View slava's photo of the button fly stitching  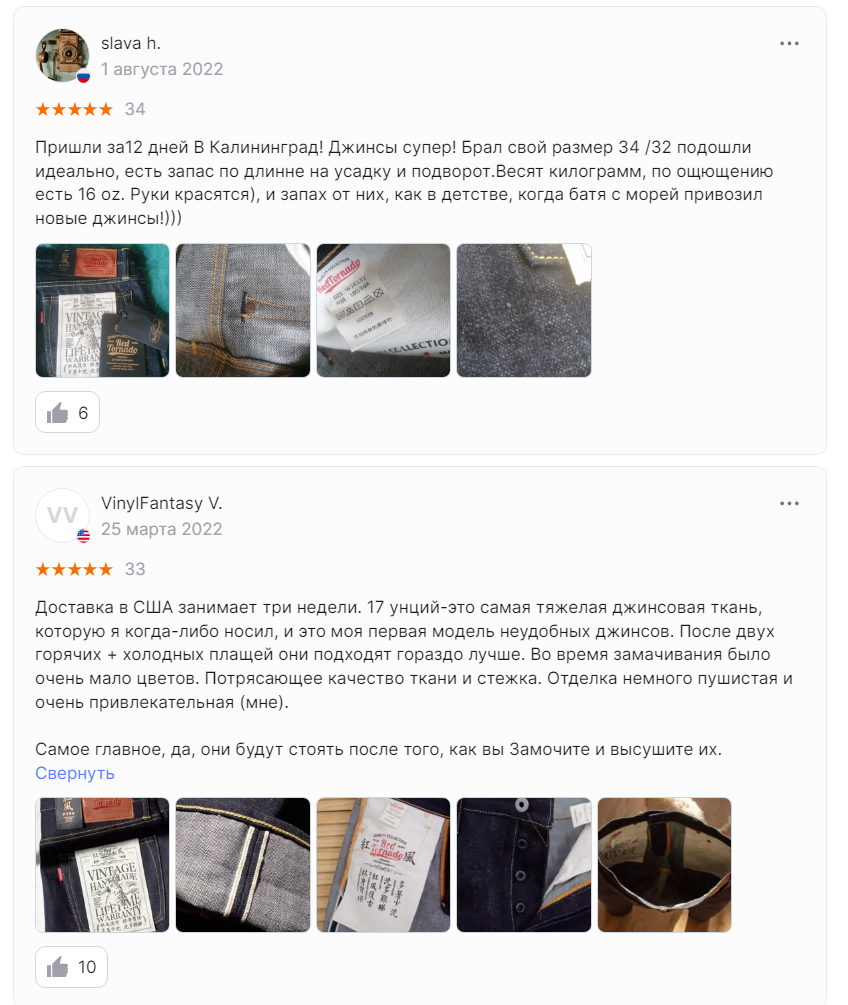tap(243, 310)
